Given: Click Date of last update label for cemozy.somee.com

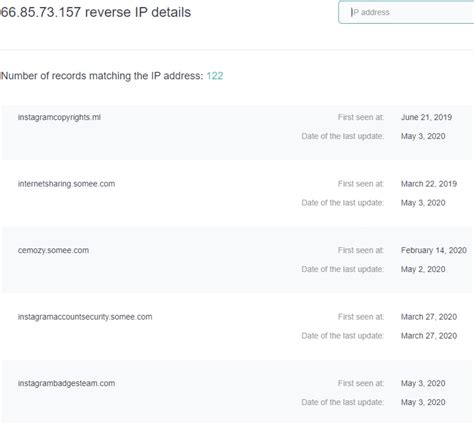Looking at the screenshot, I should coord(343,269).
